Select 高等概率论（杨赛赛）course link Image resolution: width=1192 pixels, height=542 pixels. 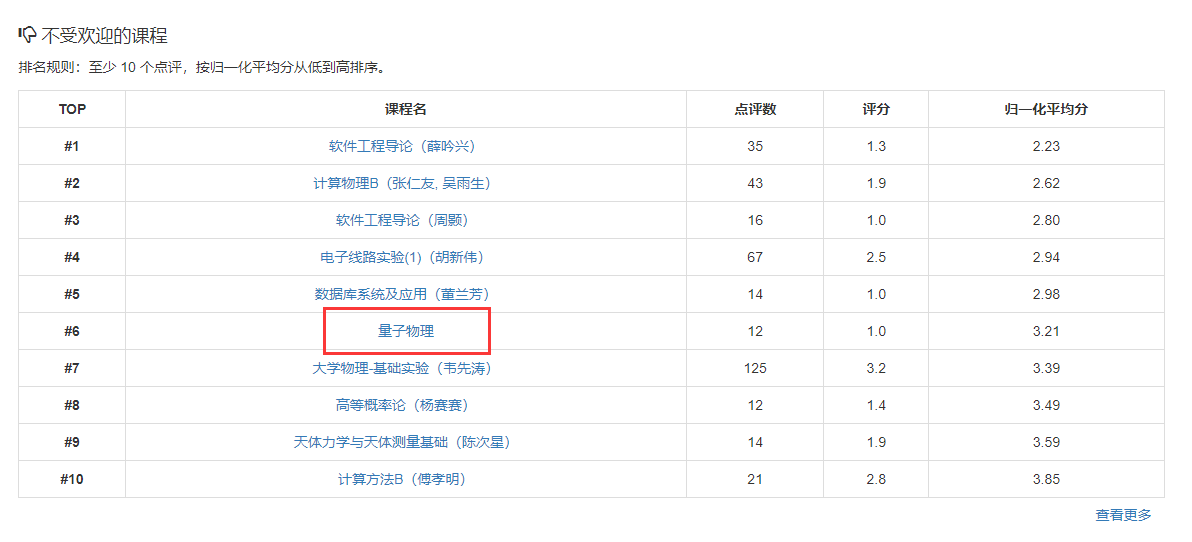point(402,405)
